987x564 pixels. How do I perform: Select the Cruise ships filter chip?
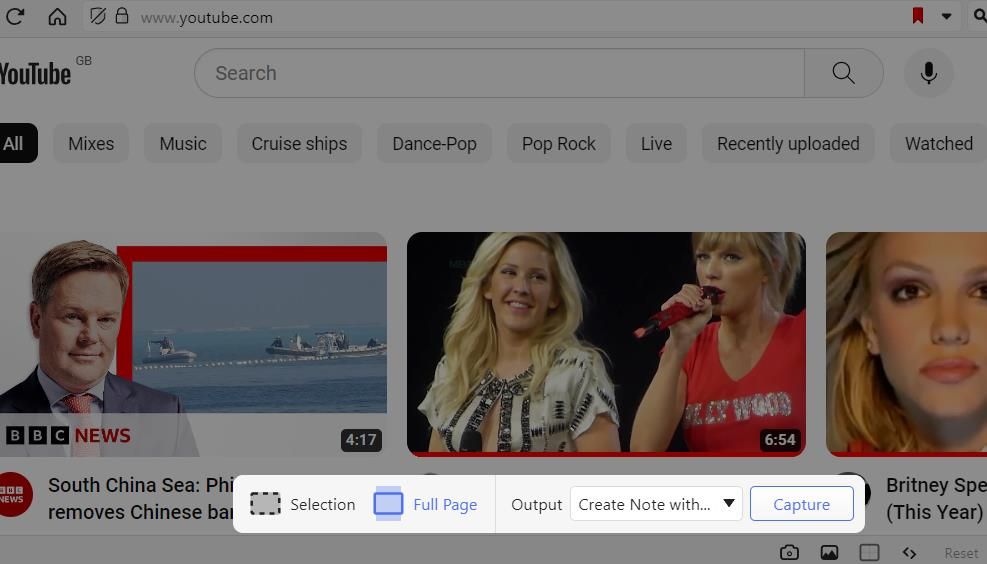(x=299, y=143)
